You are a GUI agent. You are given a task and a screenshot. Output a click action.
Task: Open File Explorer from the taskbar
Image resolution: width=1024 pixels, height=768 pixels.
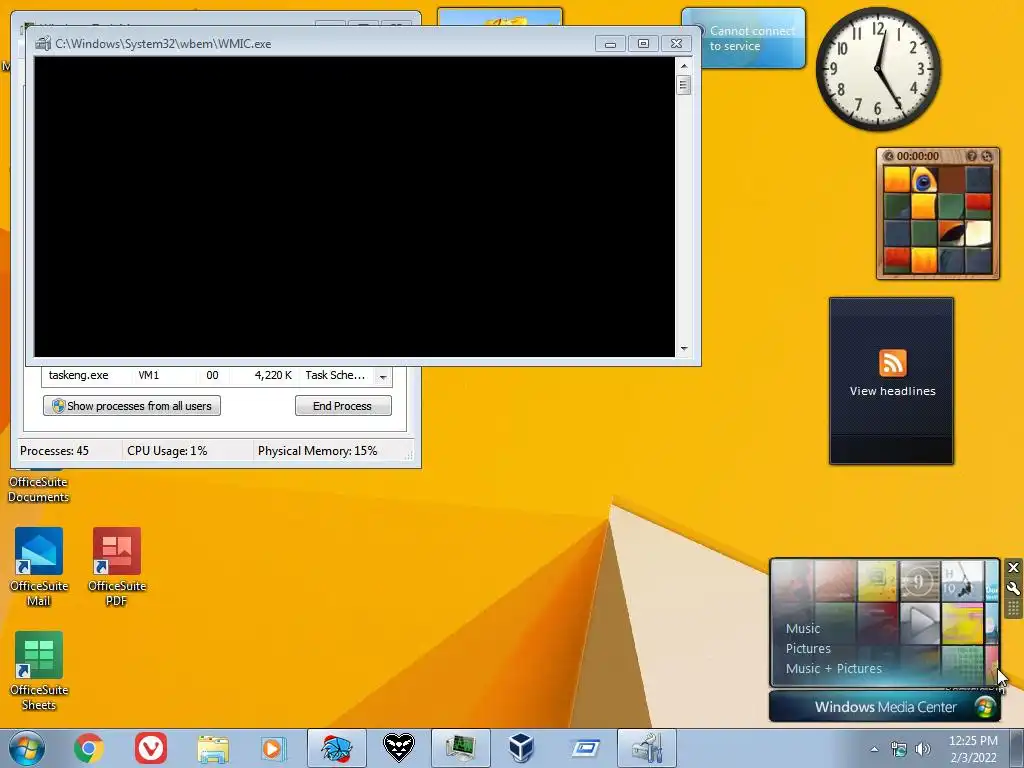point(213,749)
